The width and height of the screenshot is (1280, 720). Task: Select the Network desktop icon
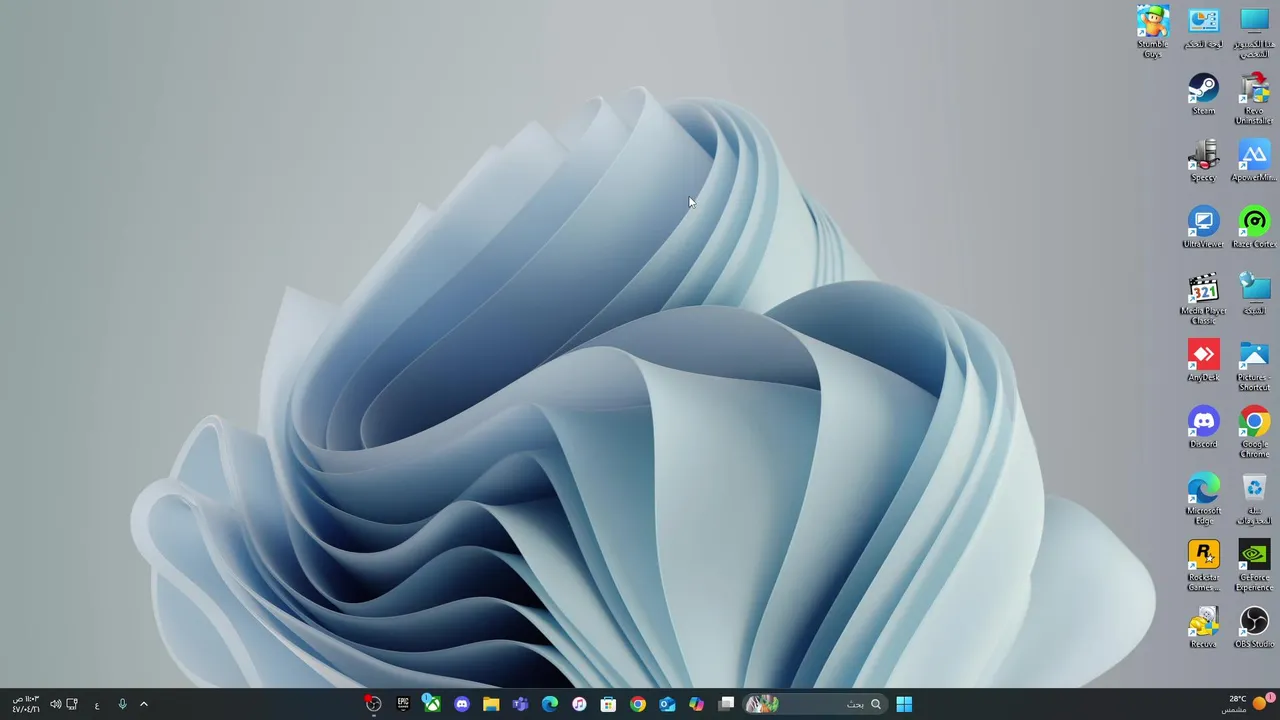tap(1254, 294)
